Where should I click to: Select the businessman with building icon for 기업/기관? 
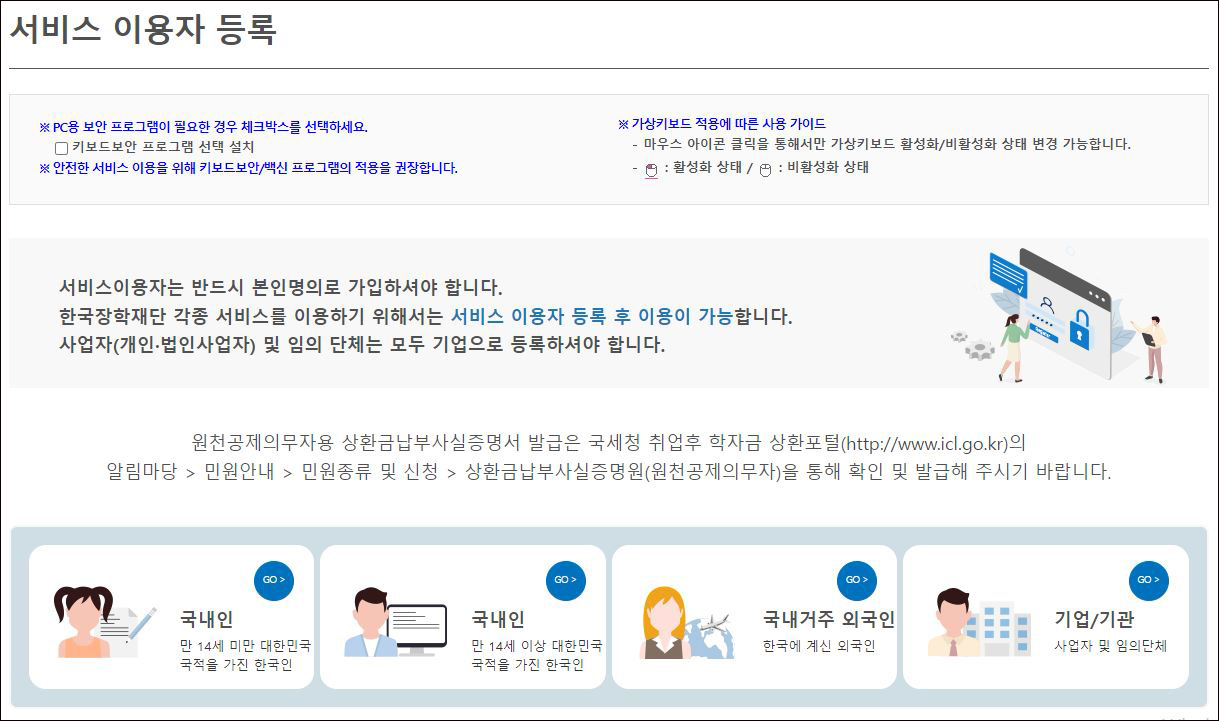(978, 622)
